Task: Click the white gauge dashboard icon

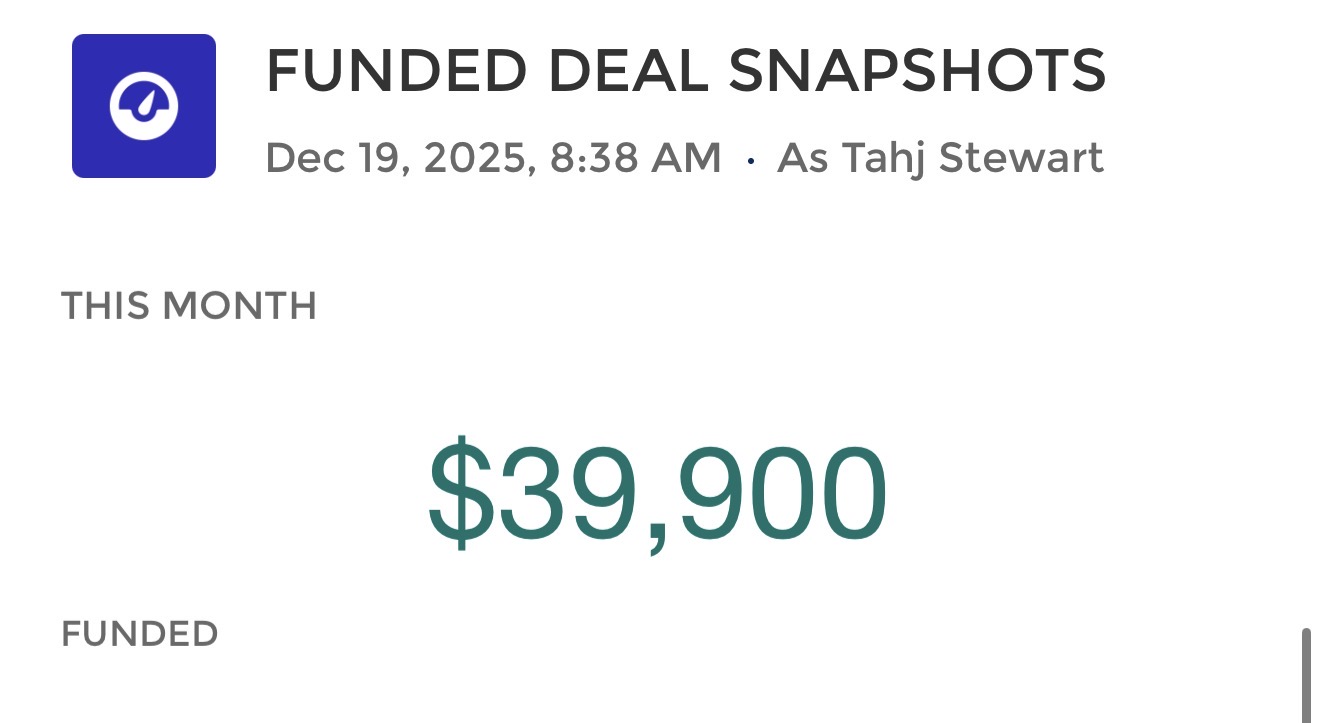Action: [144, 106]
